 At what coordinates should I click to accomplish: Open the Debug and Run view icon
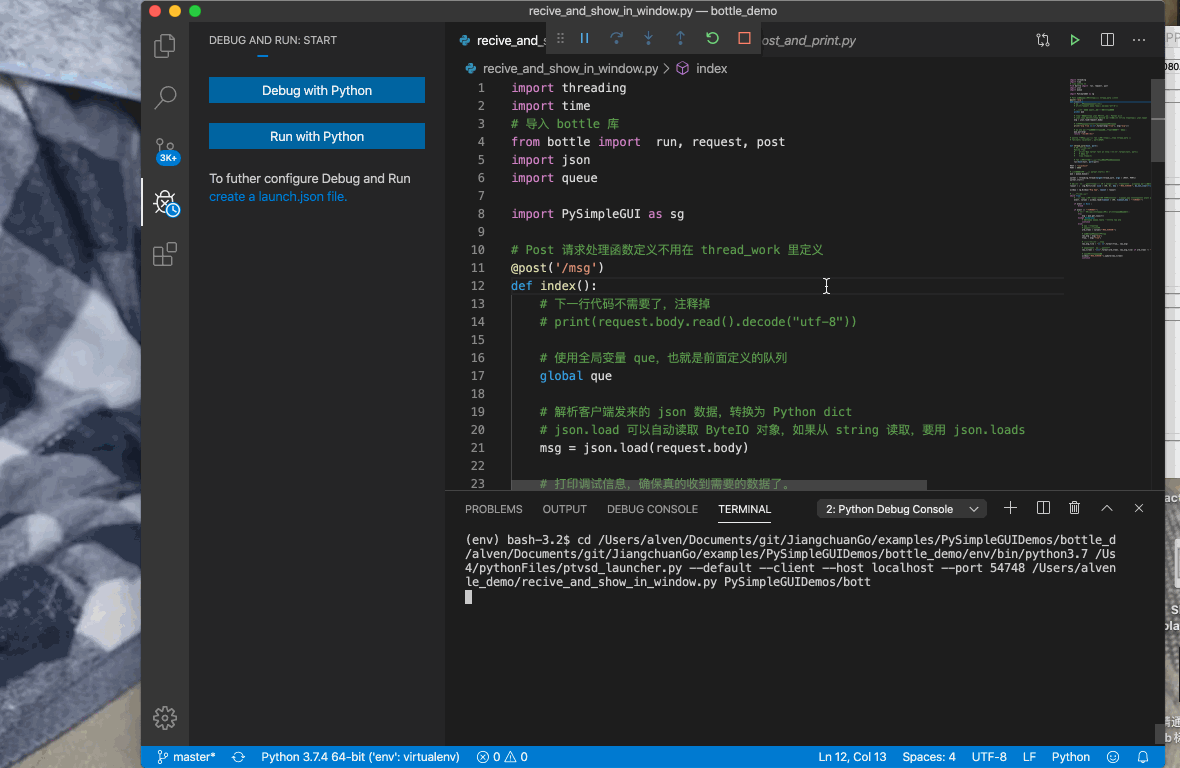pyautogui.click(x=166, y=202)
